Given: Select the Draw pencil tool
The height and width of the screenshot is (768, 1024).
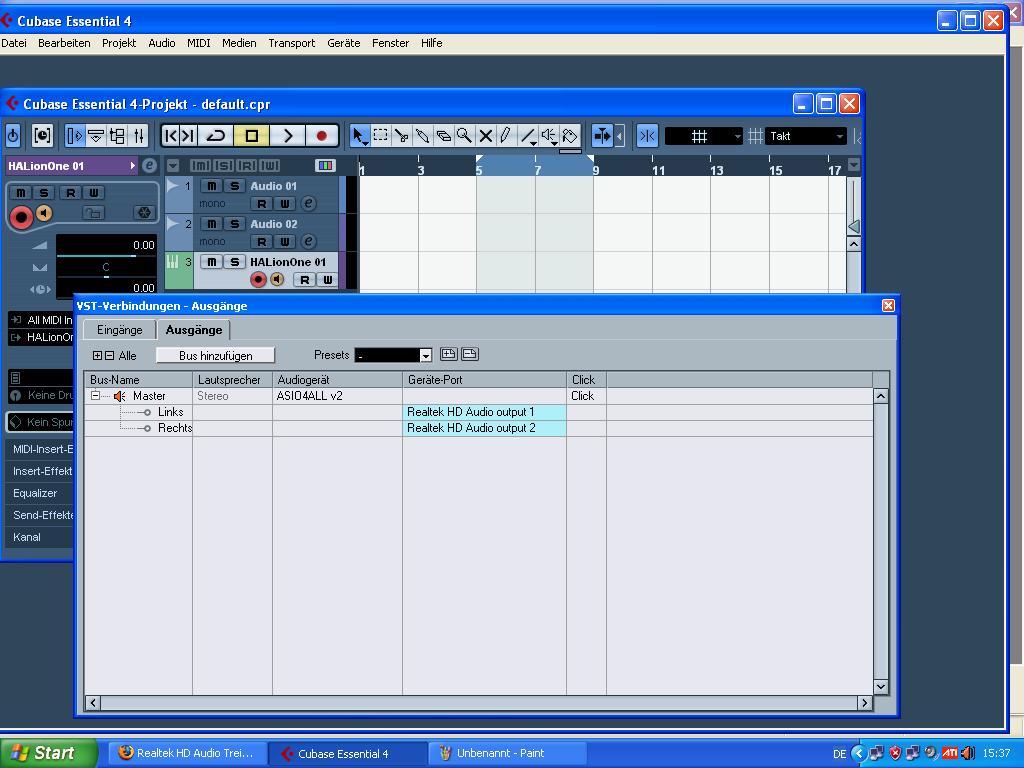Looking at the screenshot, I should [505, 136].
